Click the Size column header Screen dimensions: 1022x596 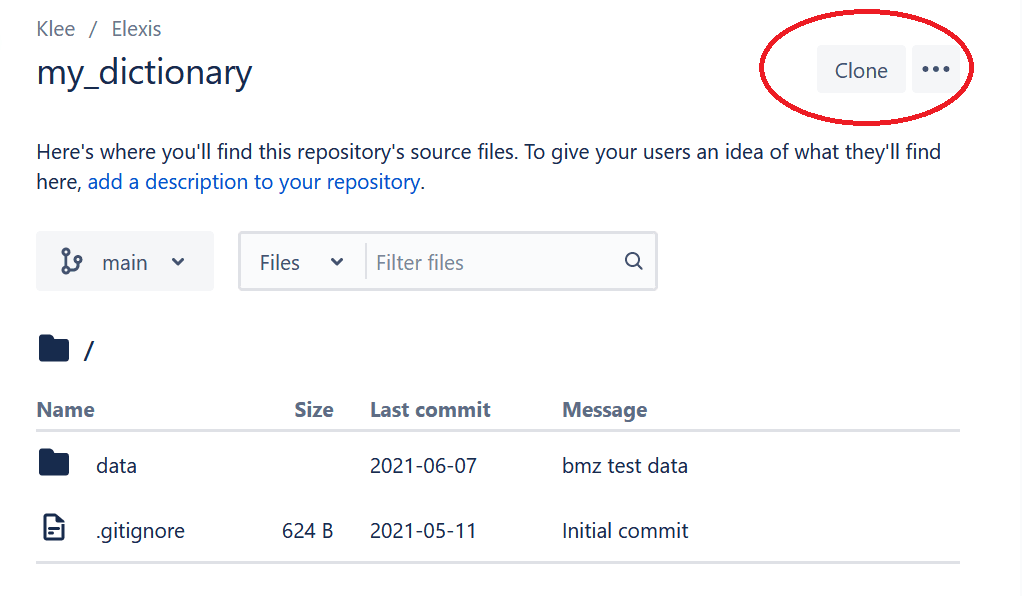pos(314,410)
